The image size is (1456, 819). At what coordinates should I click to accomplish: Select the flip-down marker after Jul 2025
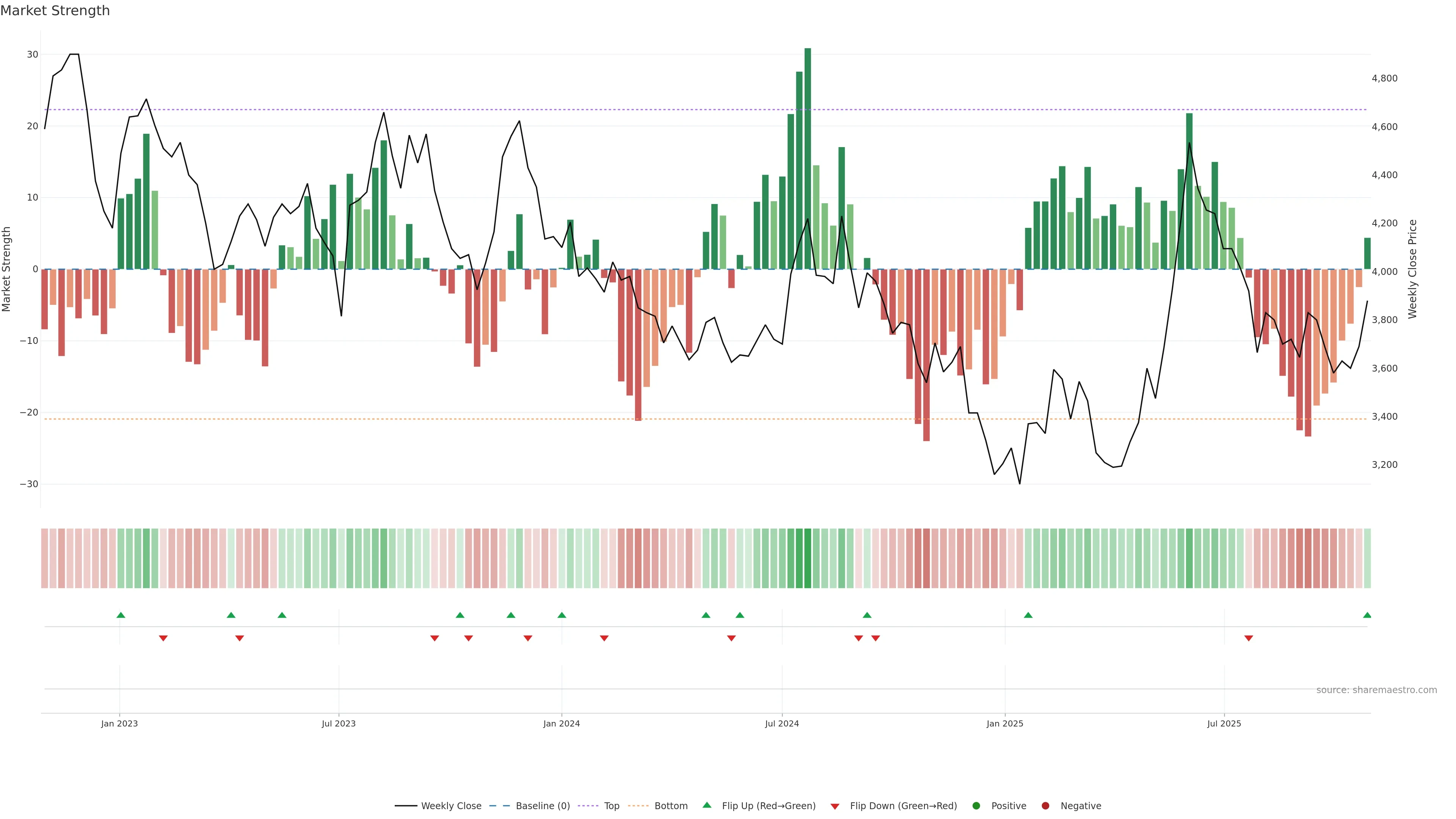1249,638
